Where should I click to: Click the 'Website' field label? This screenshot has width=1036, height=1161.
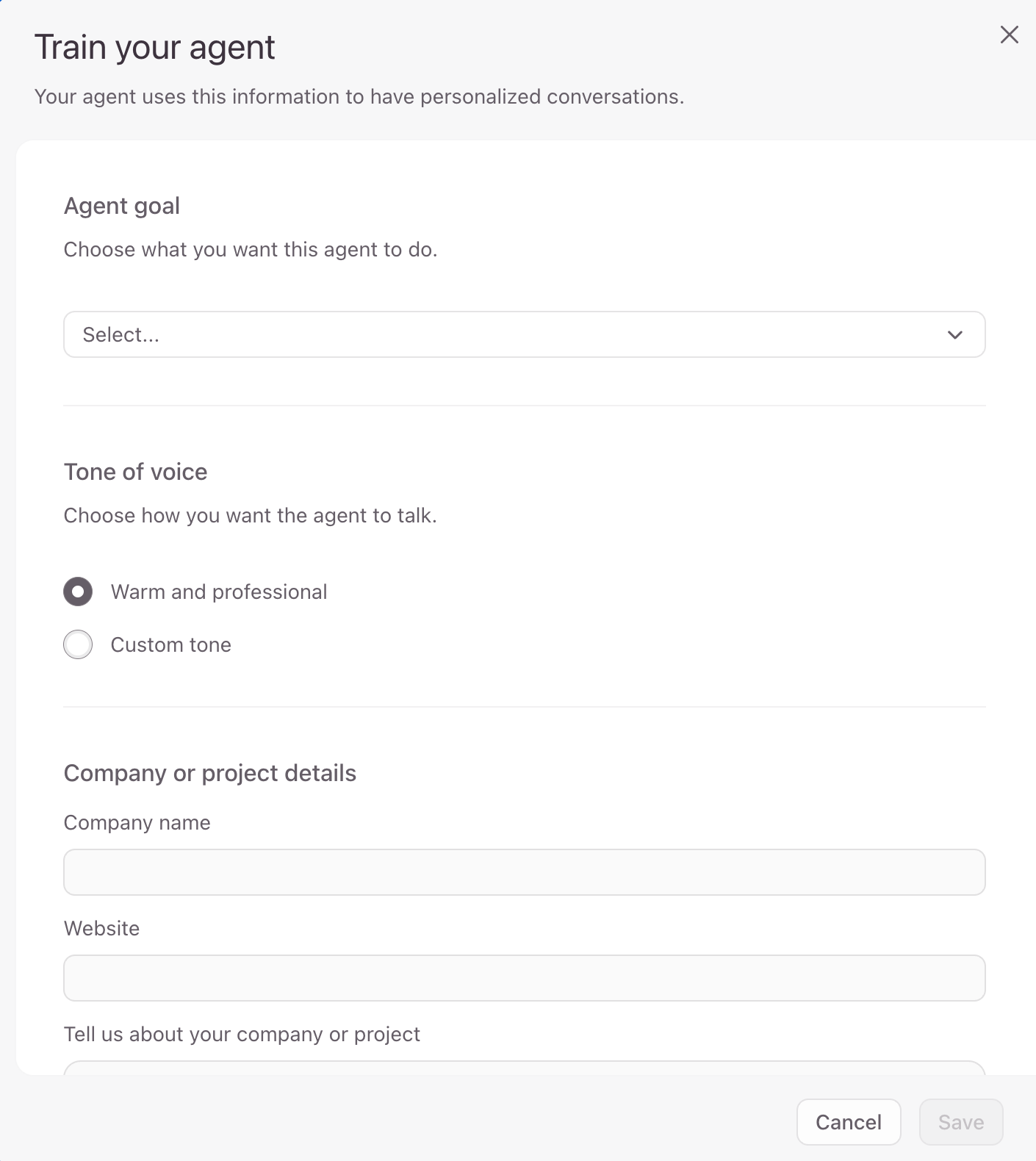(x=101, y=928)
